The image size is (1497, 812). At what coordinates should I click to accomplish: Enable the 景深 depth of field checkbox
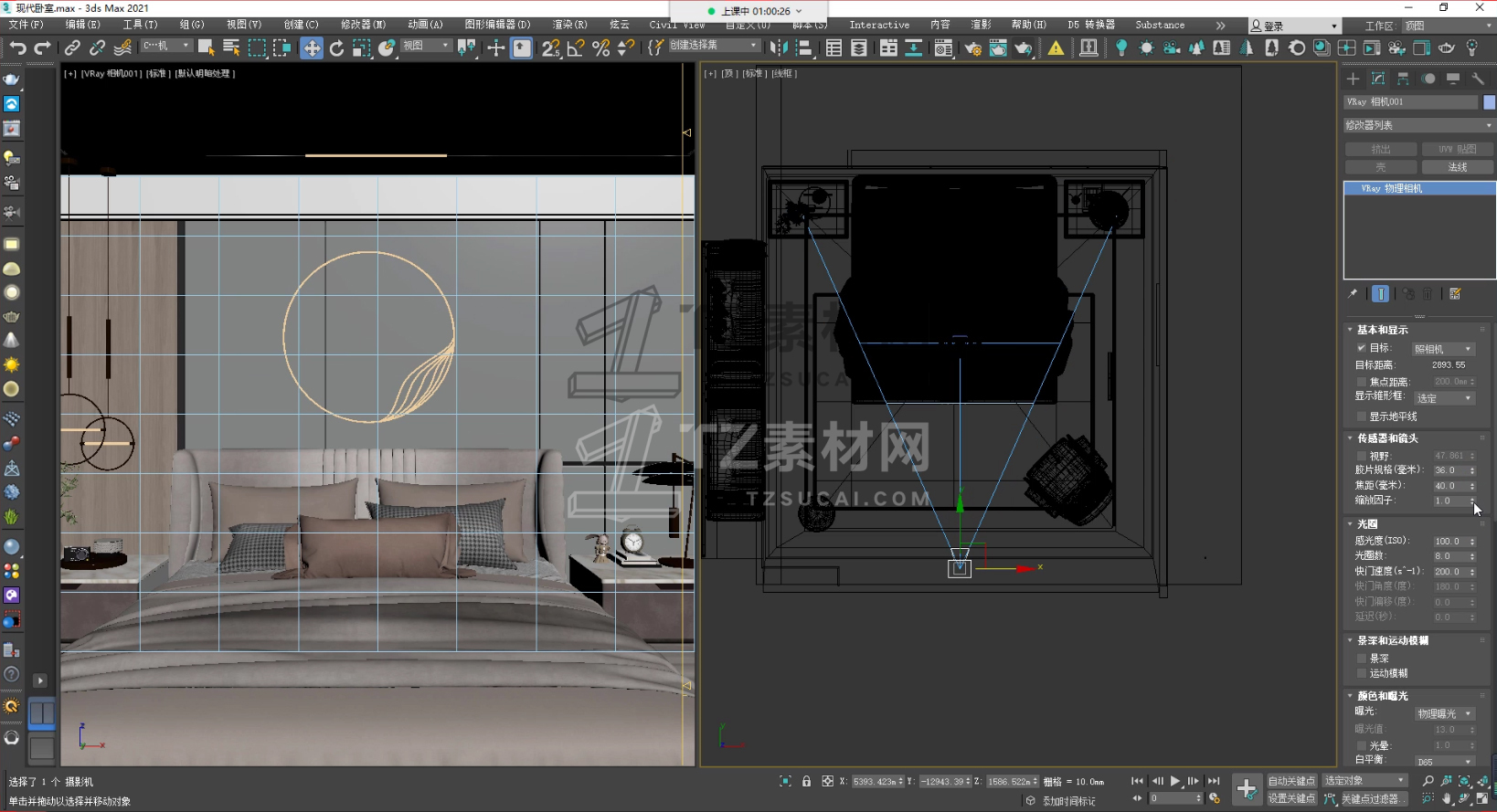[1362, 659]
